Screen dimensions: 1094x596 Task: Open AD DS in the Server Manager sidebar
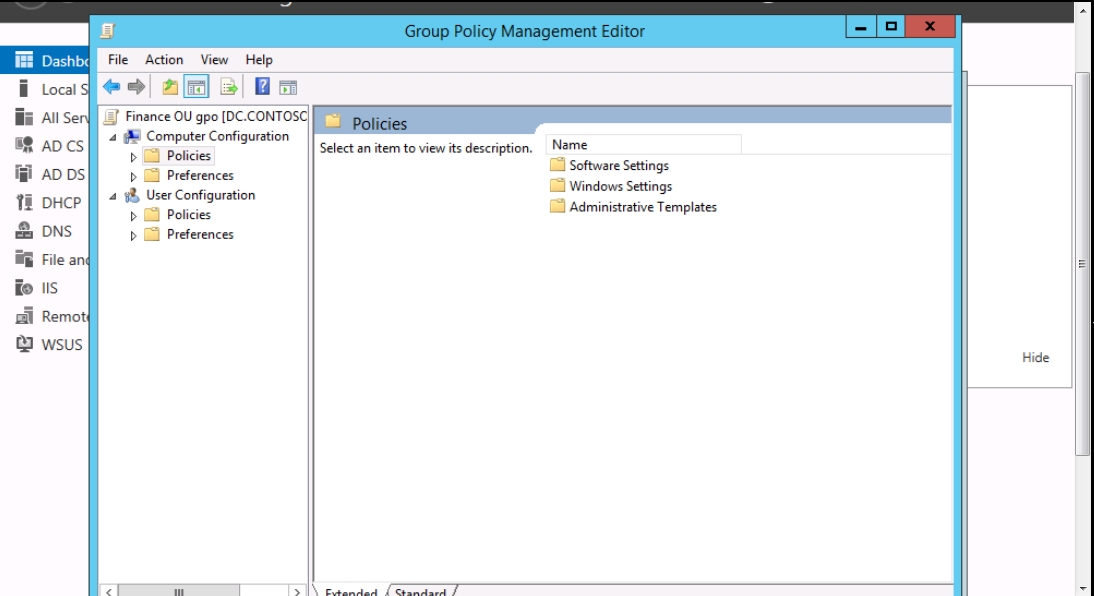45,174
